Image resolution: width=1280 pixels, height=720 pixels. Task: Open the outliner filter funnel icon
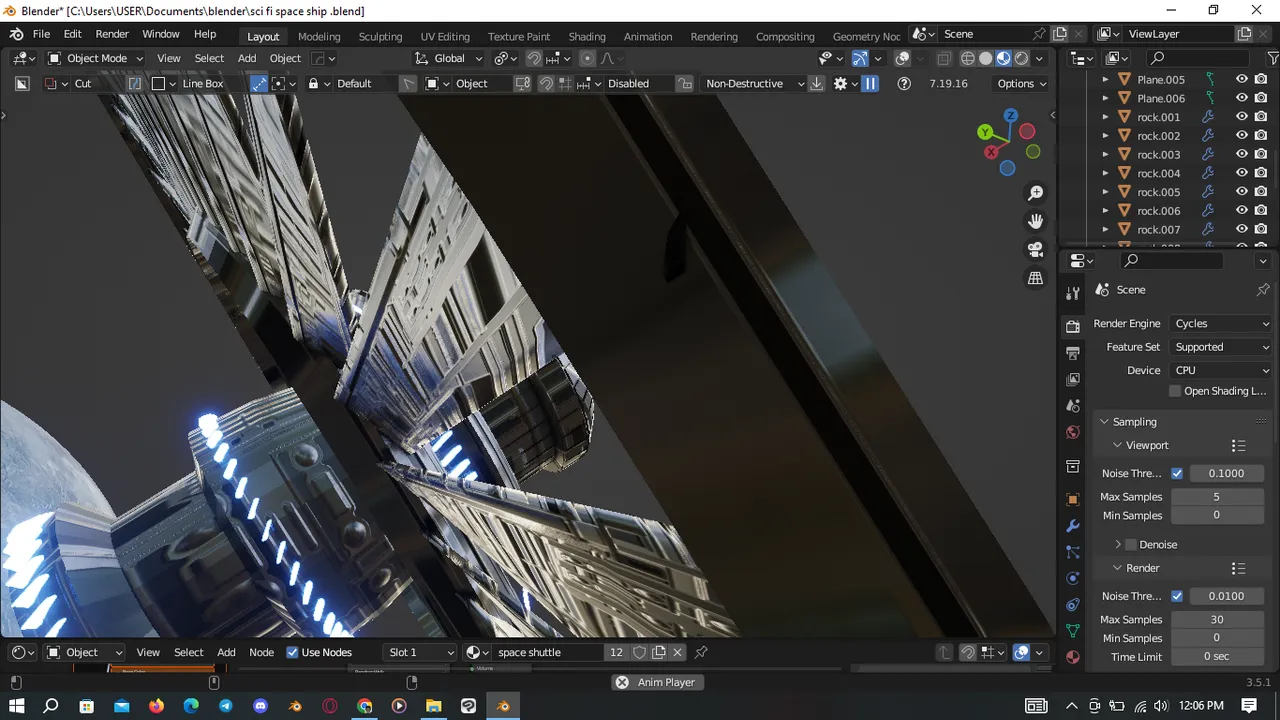1272,58
